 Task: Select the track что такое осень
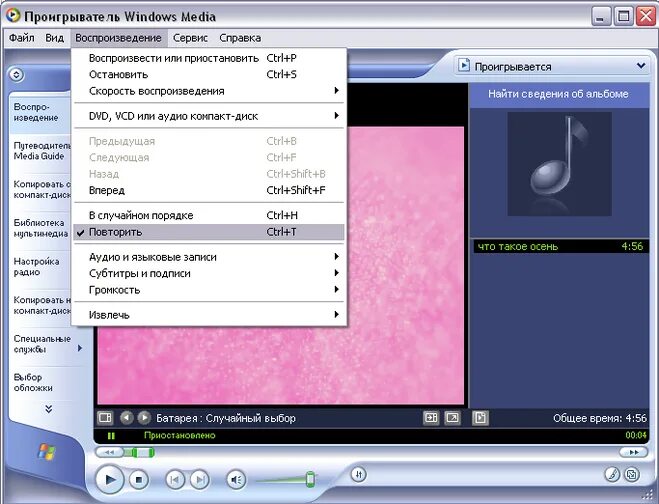[x=559, y=246]
